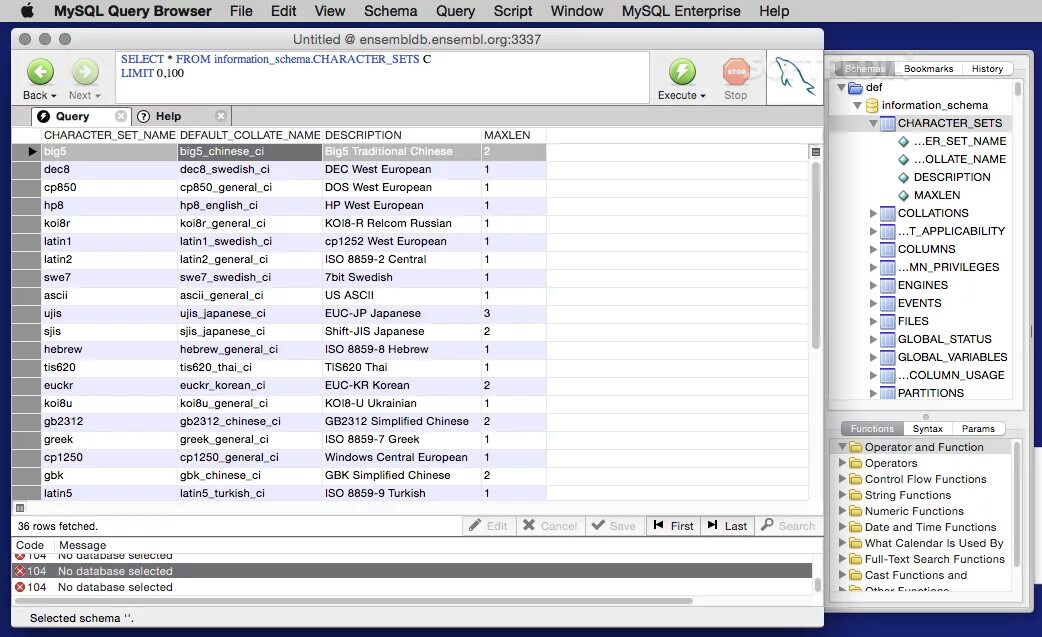Click the result grid vertical scrollbar
The image size is (1042, 637).
tap(816, 256)
